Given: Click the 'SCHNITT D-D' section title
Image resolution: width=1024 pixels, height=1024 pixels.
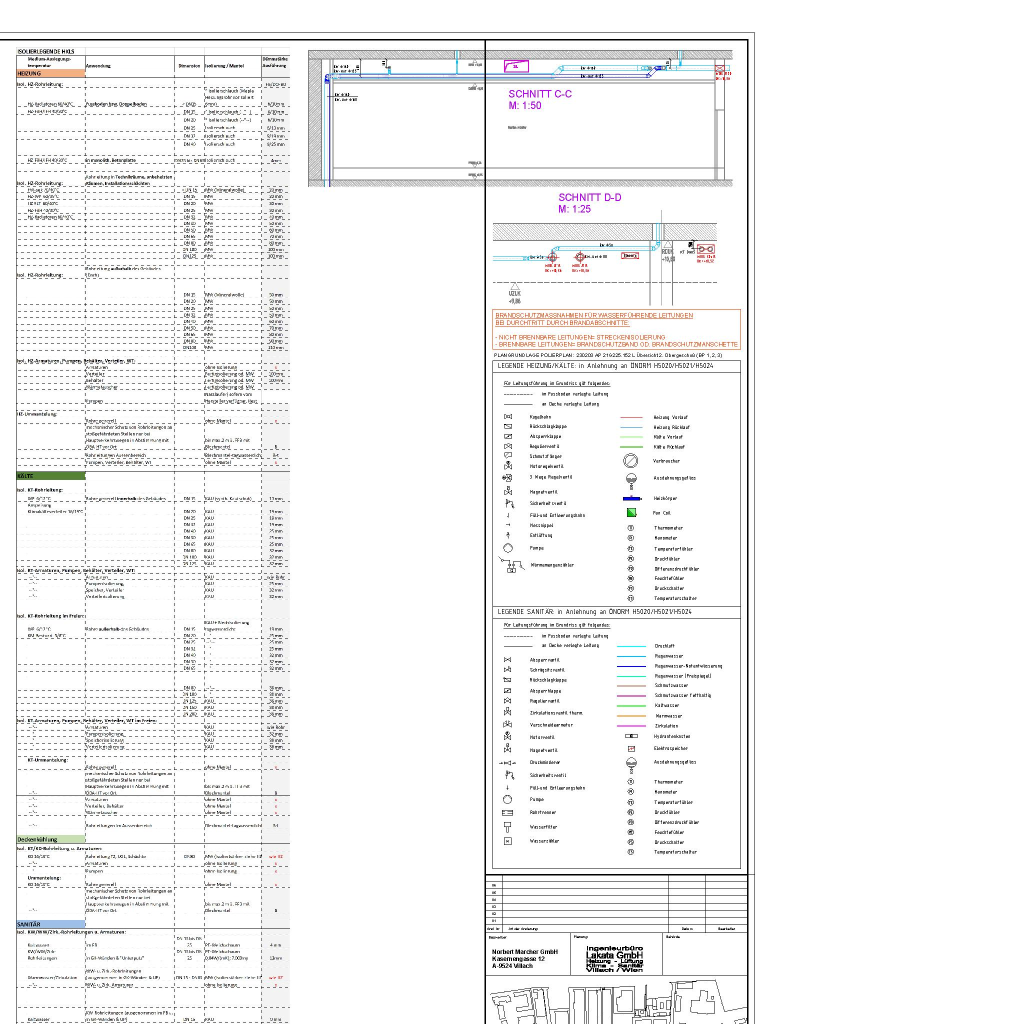Looking at the screenshot, I should (x=590, y=197).
